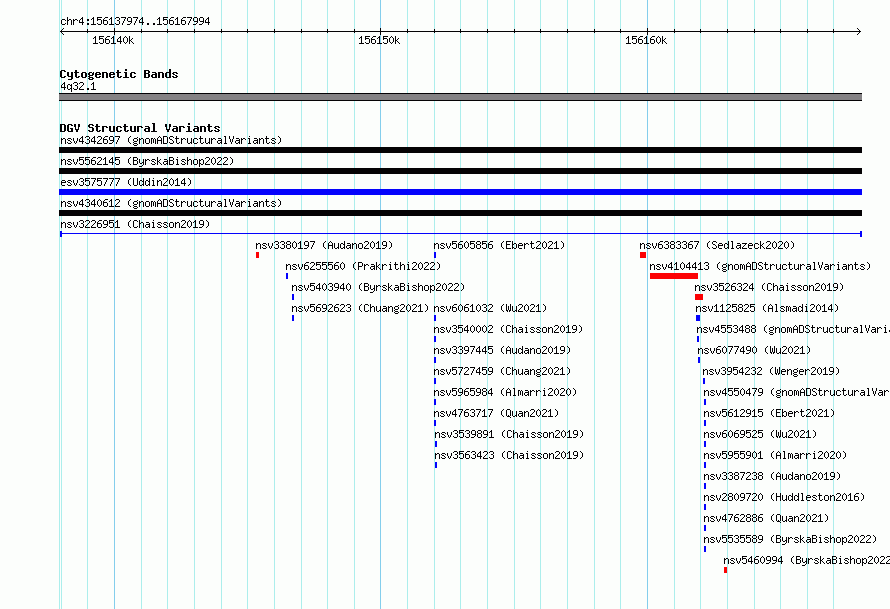The width and height of the screenshot is (890, 609).
Task: Click the red nsv5460994 marker
Action: click(x=725, y=570)
